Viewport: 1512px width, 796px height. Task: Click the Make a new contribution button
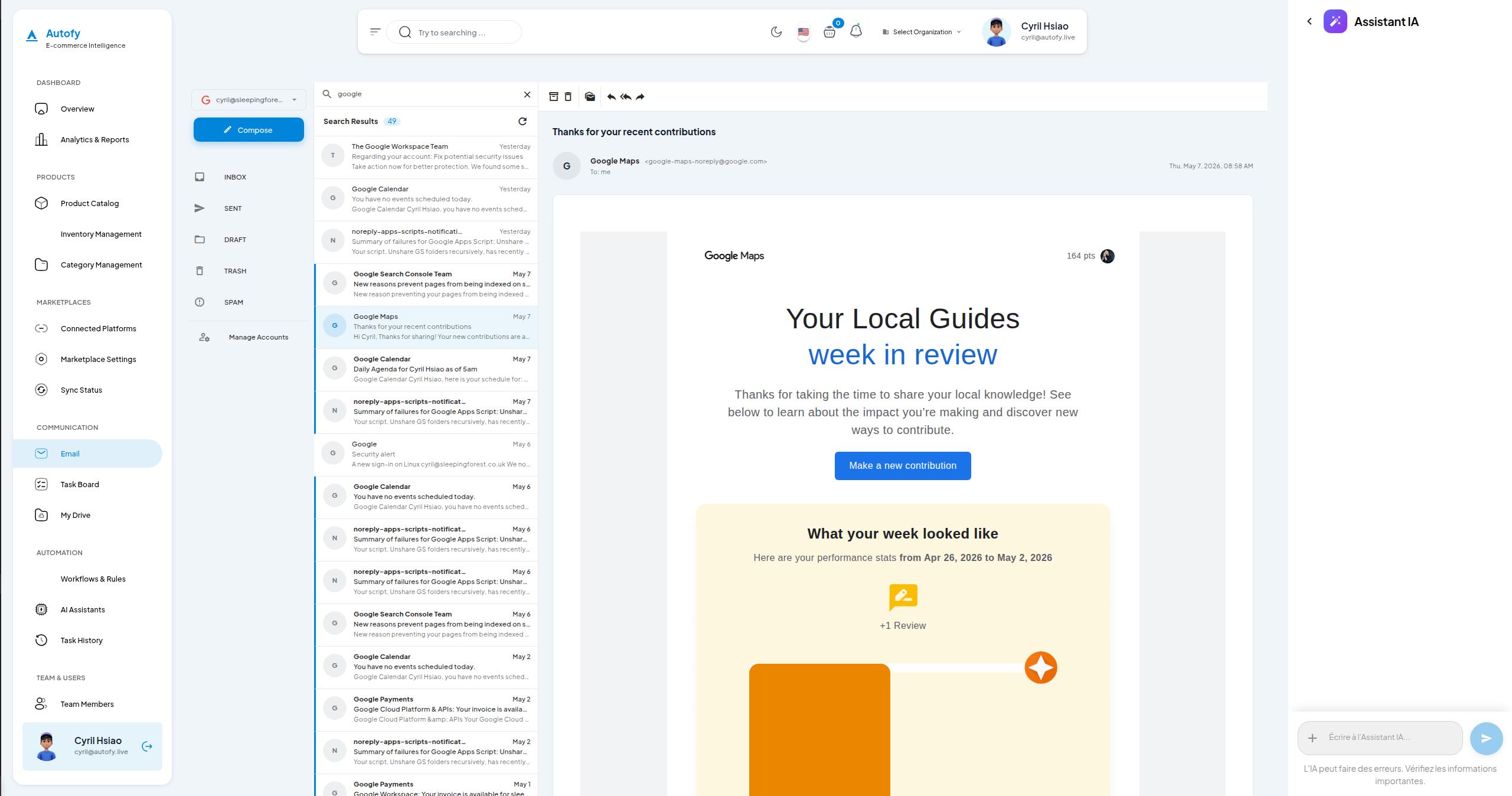pos(902,466)
